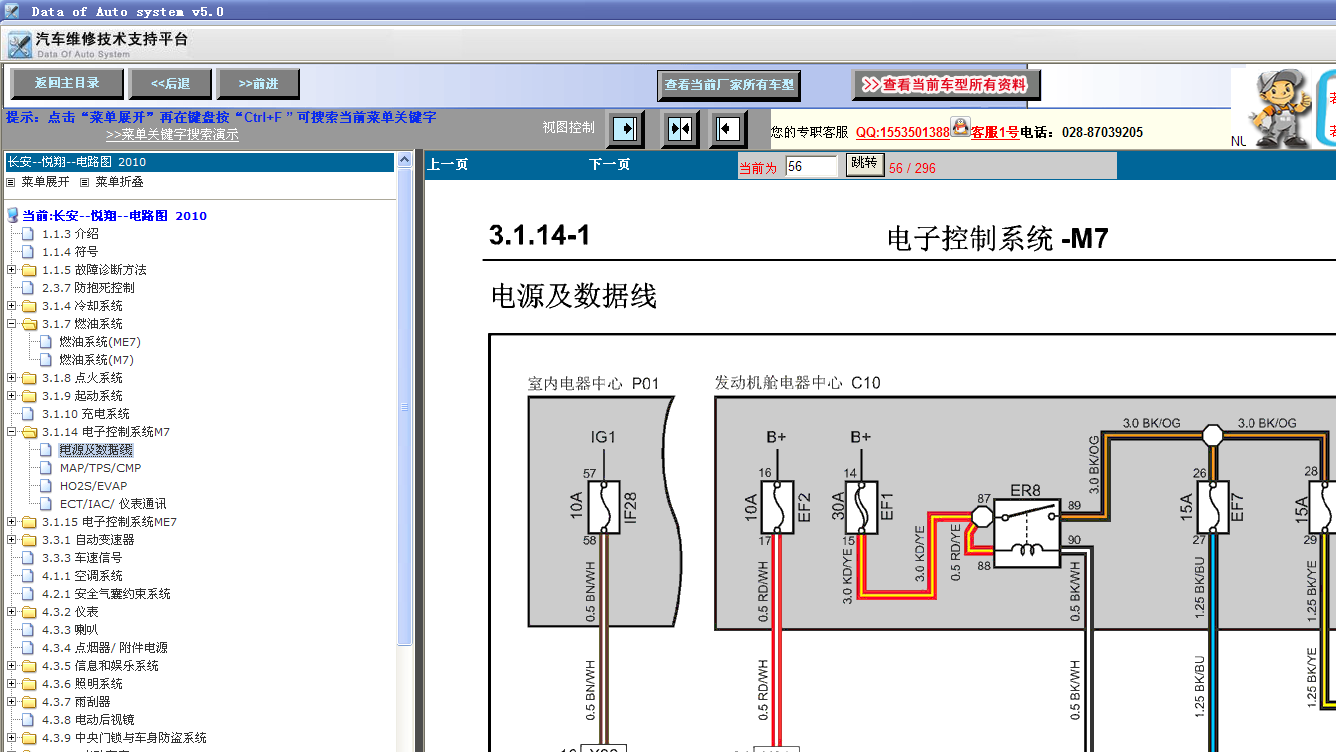This screenshot has height=752, width=1336.
Task: Click the view control expand-right arrow icon
Action: coord(625,129)
